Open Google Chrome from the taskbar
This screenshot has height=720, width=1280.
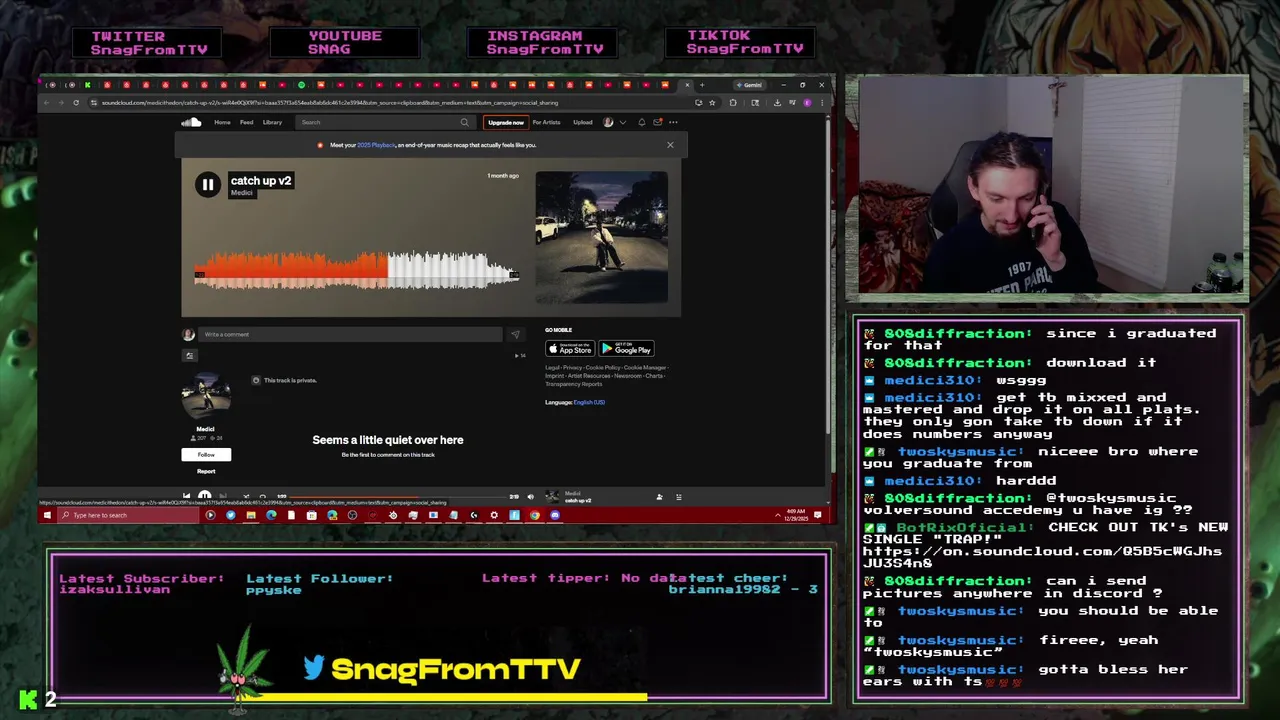coord(535,515)
